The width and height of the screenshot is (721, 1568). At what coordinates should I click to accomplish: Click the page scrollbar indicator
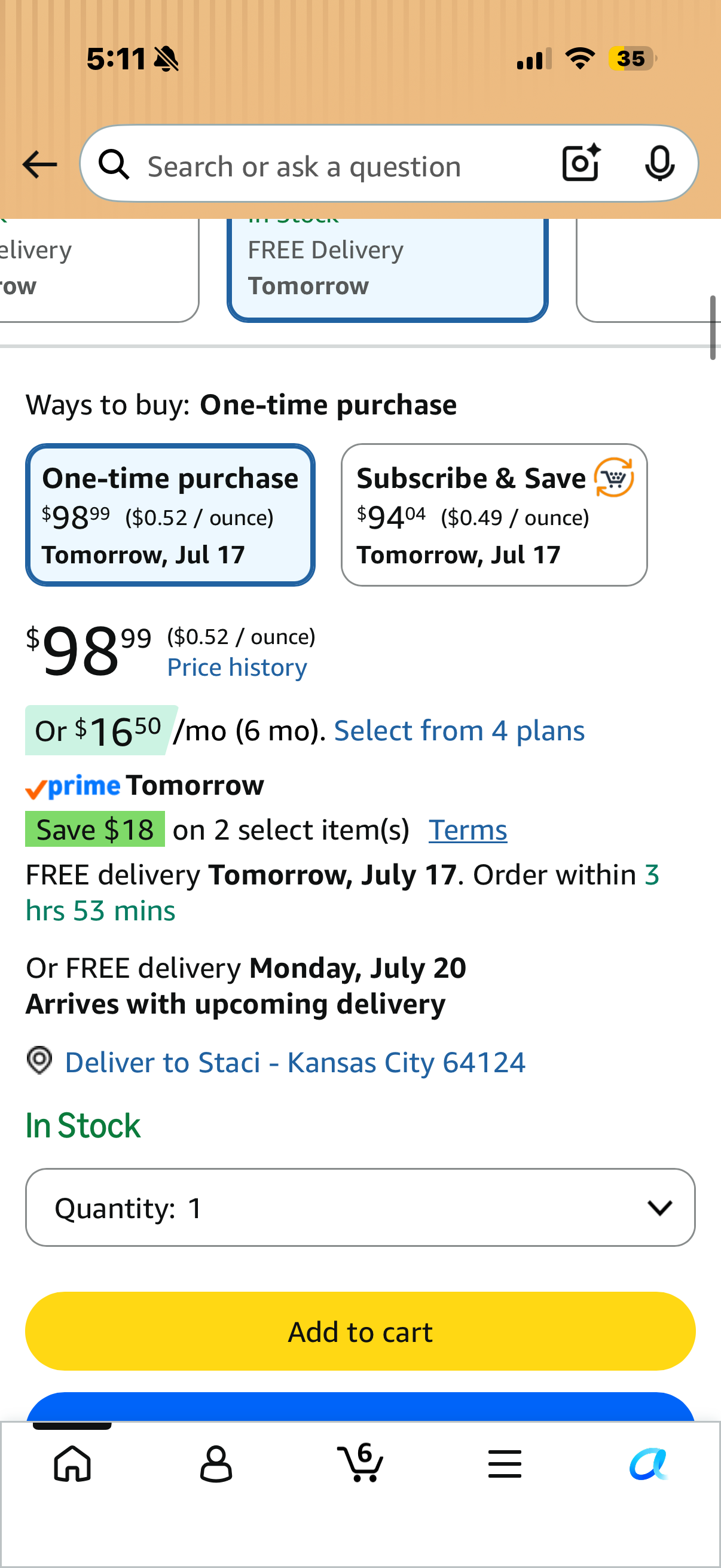tap(713, 328)
